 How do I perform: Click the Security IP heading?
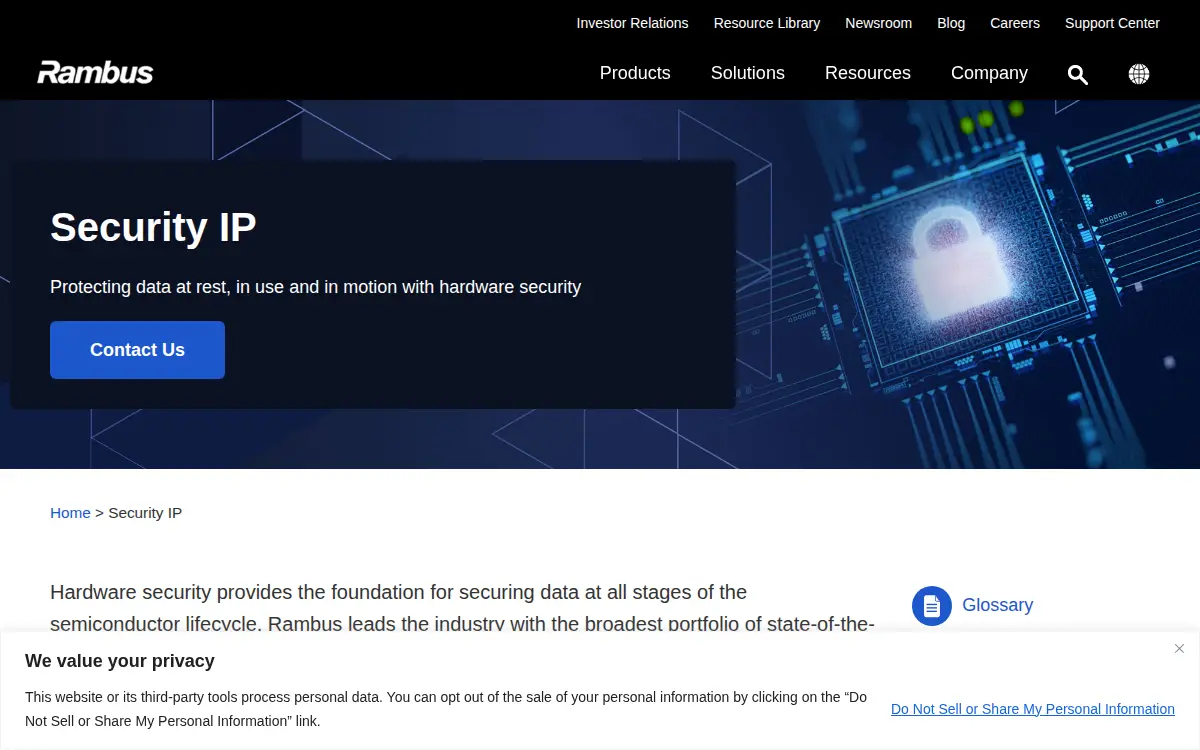tap(153, 227)
